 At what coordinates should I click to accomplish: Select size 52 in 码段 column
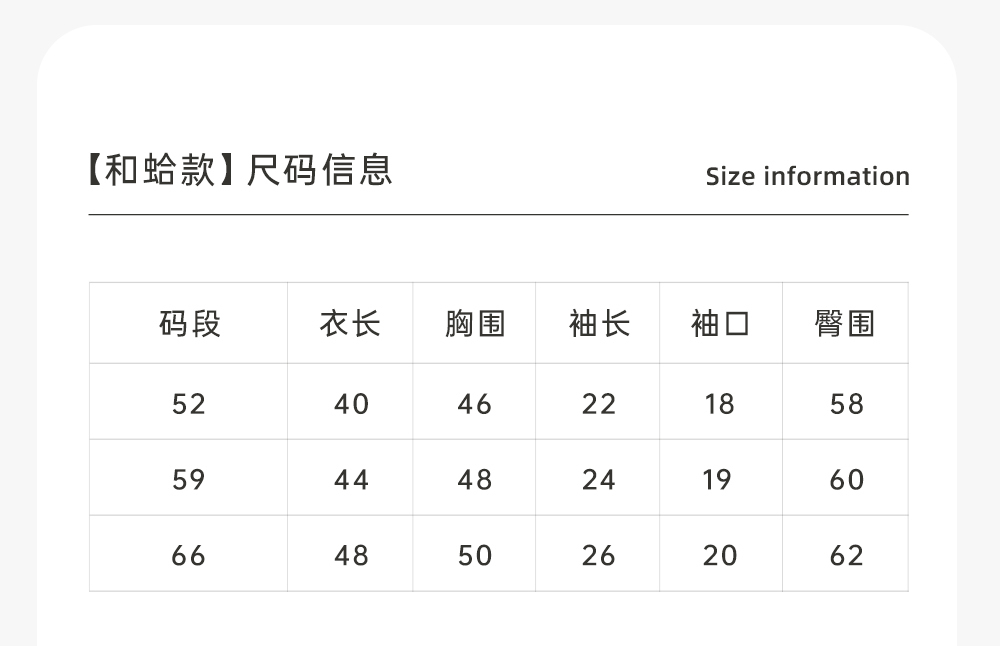tap(189, 404)
